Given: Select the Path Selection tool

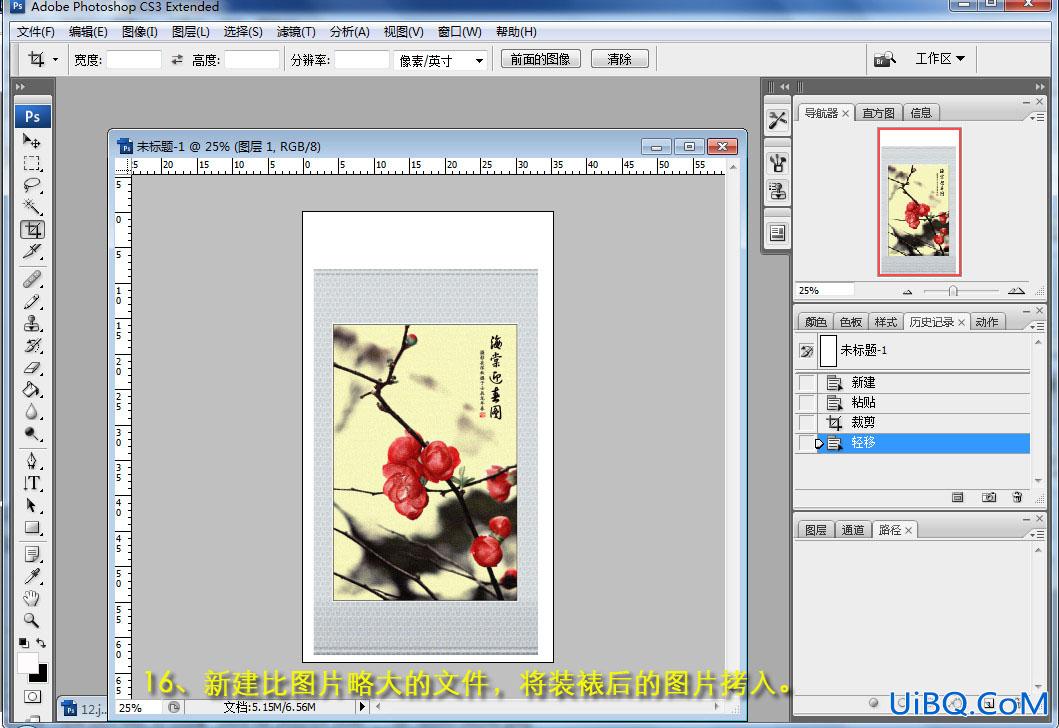Looking at the screenshot, I should (x=32, y=505).
